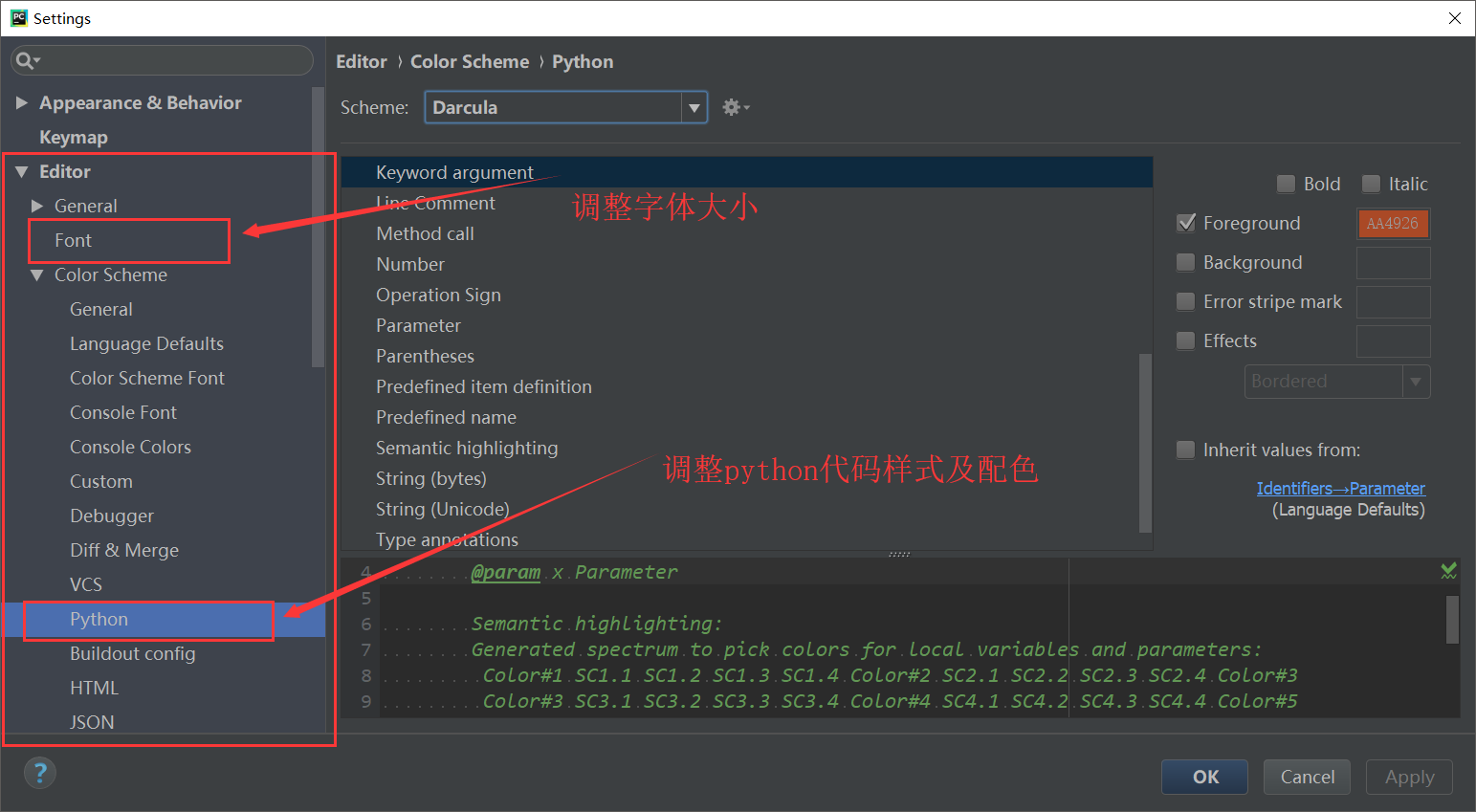Click the green checkmark above the preview pane
This screenshot has width=1476, height=812.
point(1448,570)
